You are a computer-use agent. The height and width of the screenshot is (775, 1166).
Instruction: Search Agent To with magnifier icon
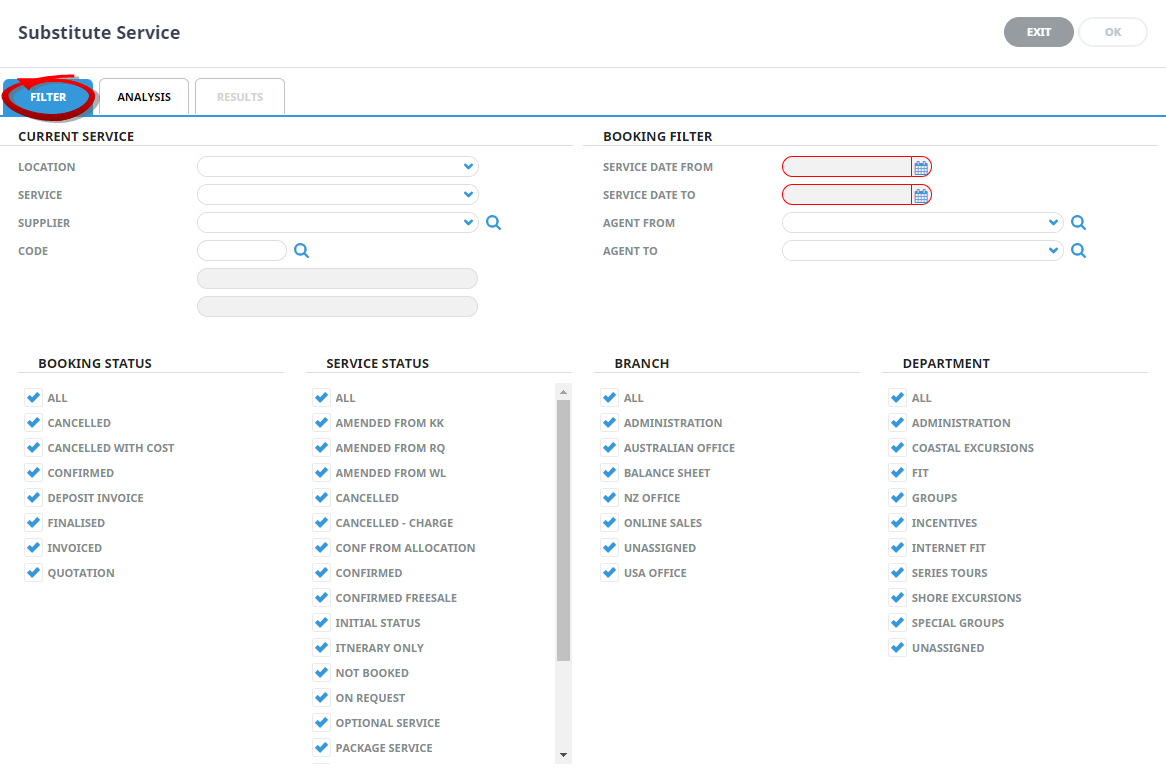(x=1078, y=251)
